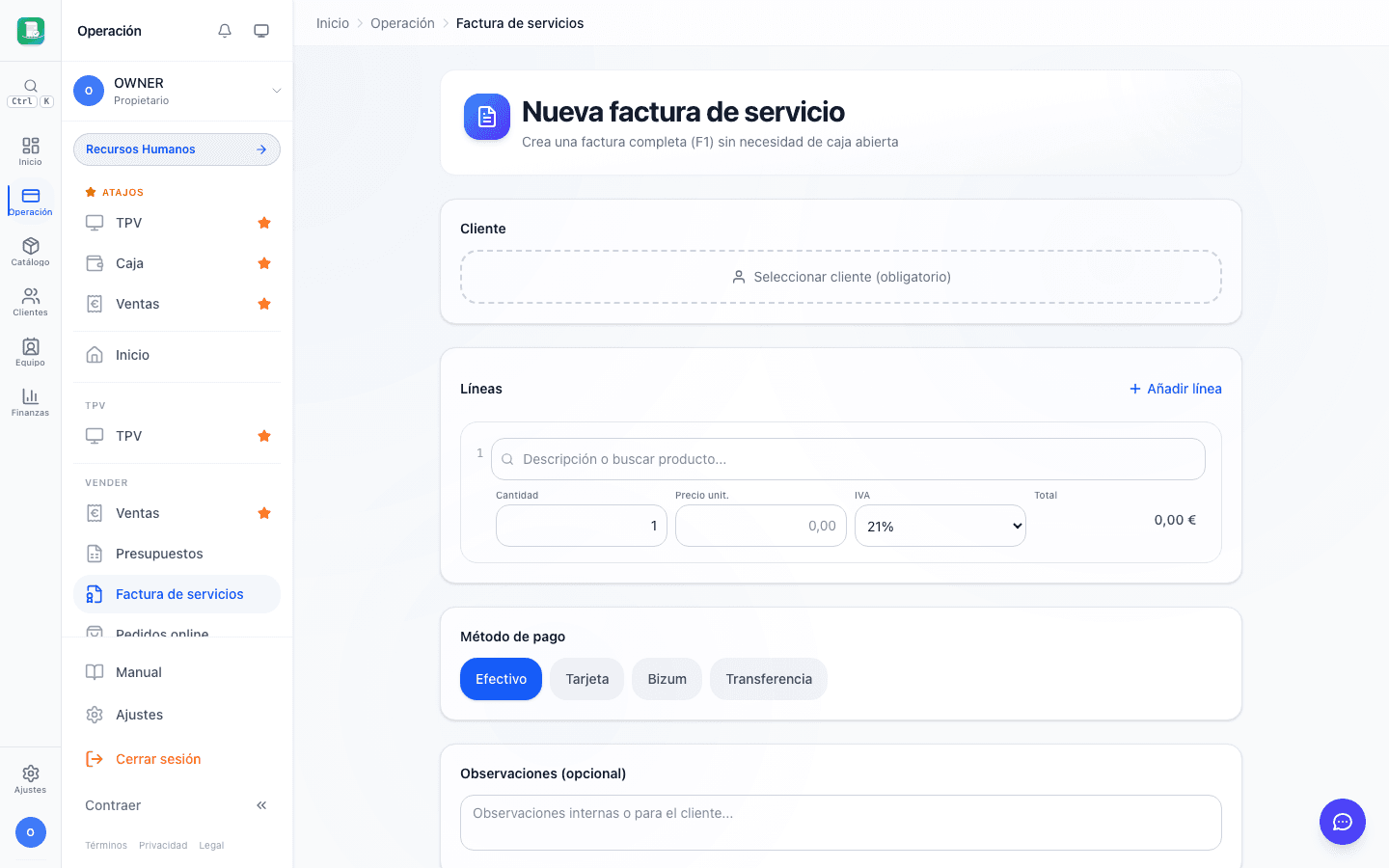1389x868 pixels.
Task: Toggle star on Ventas under Vender section
Action: click(264, 513)
